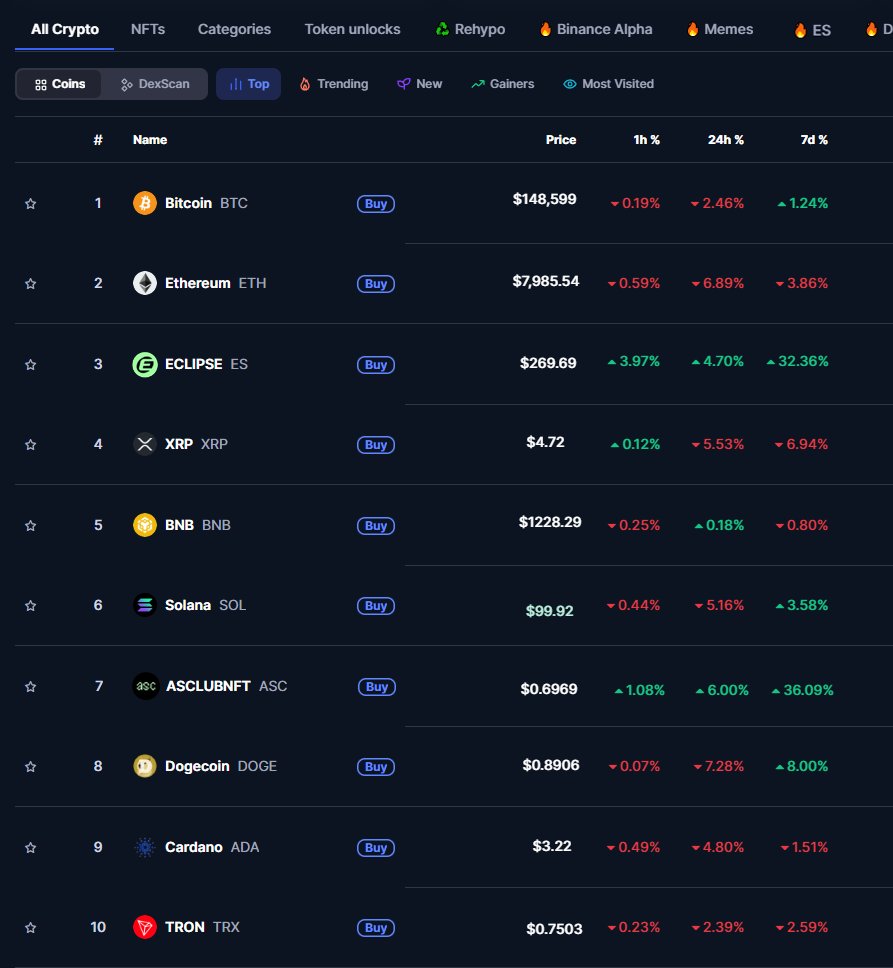
Task: Open the ES hot tab
Action: point(812,30)
